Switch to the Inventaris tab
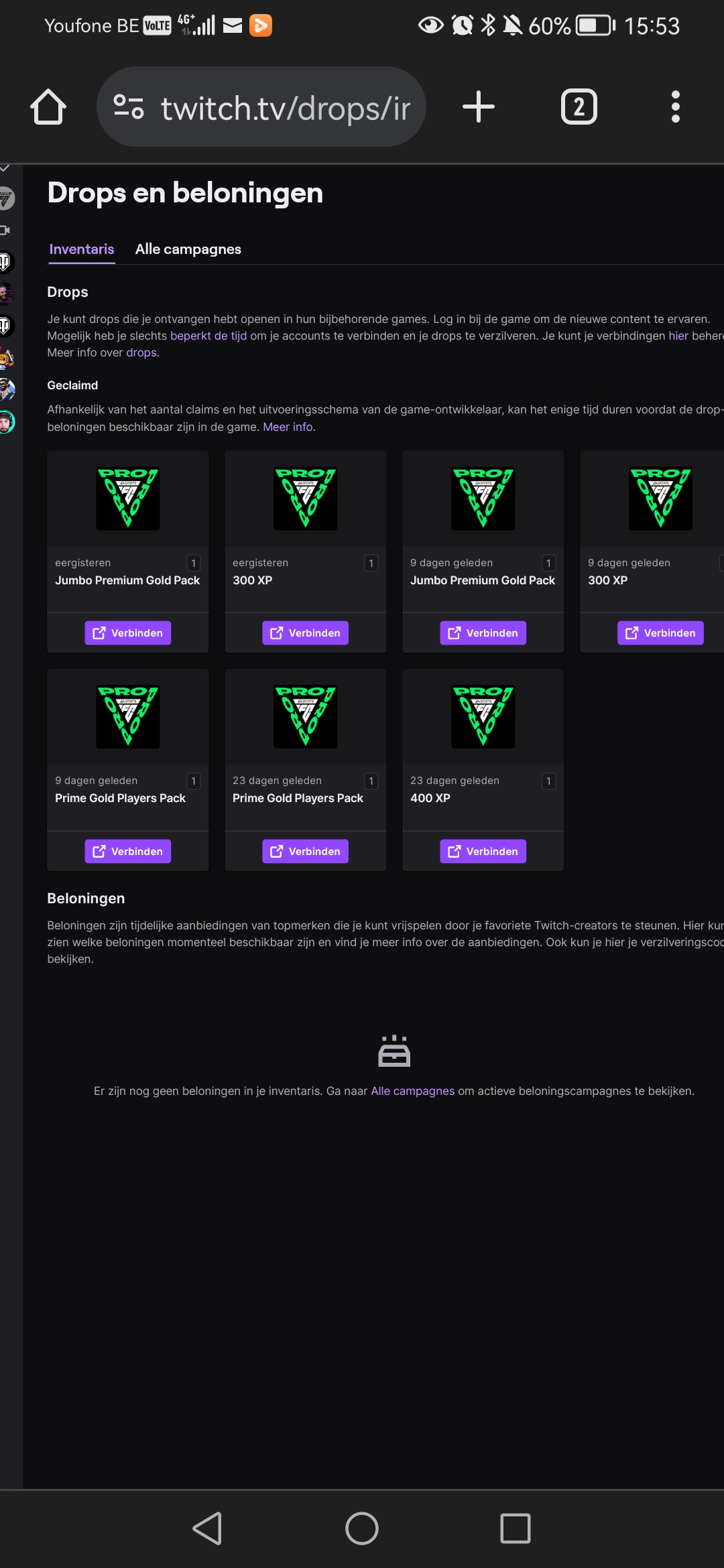724x1568 pixels. tap(82, 249)
